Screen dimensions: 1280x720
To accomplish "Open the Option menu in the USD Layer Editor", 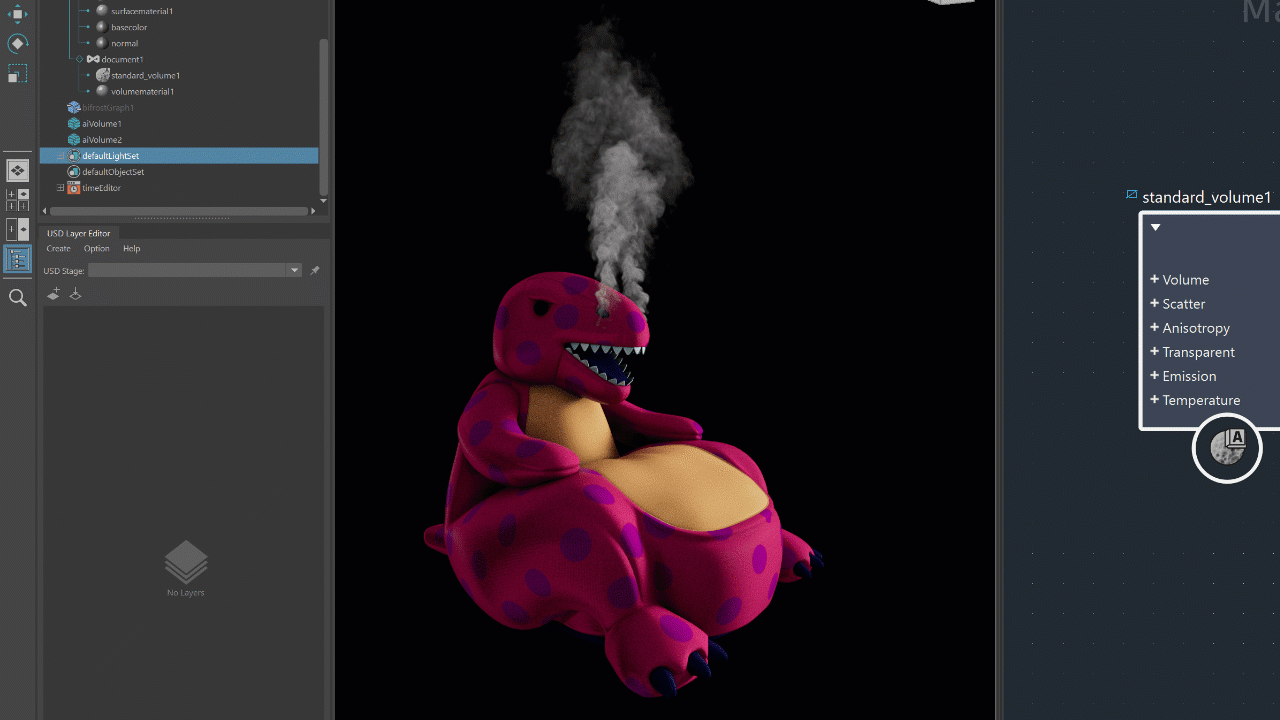I will (96, 248).
